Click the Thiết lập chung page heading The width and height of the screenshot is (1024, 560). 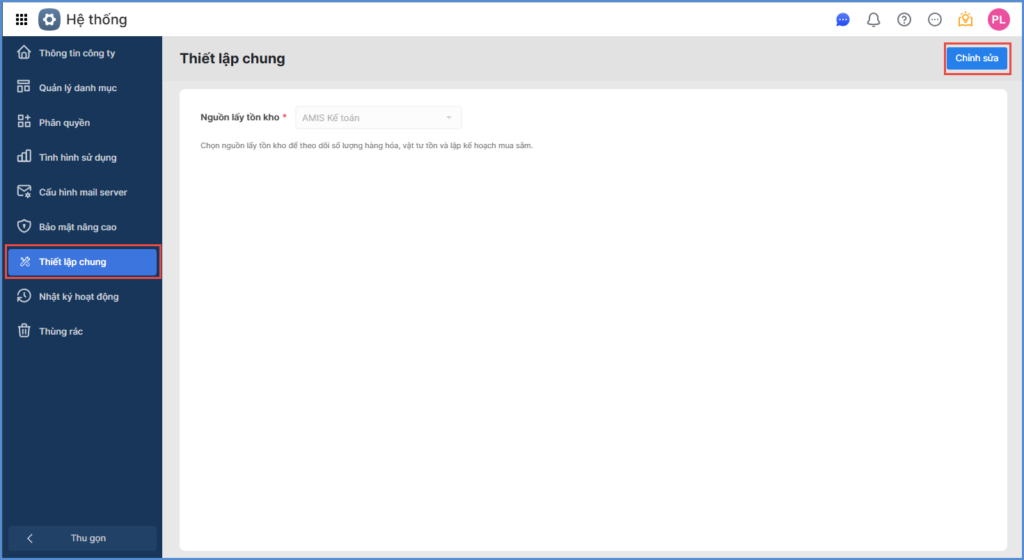[x=232, y=59]
